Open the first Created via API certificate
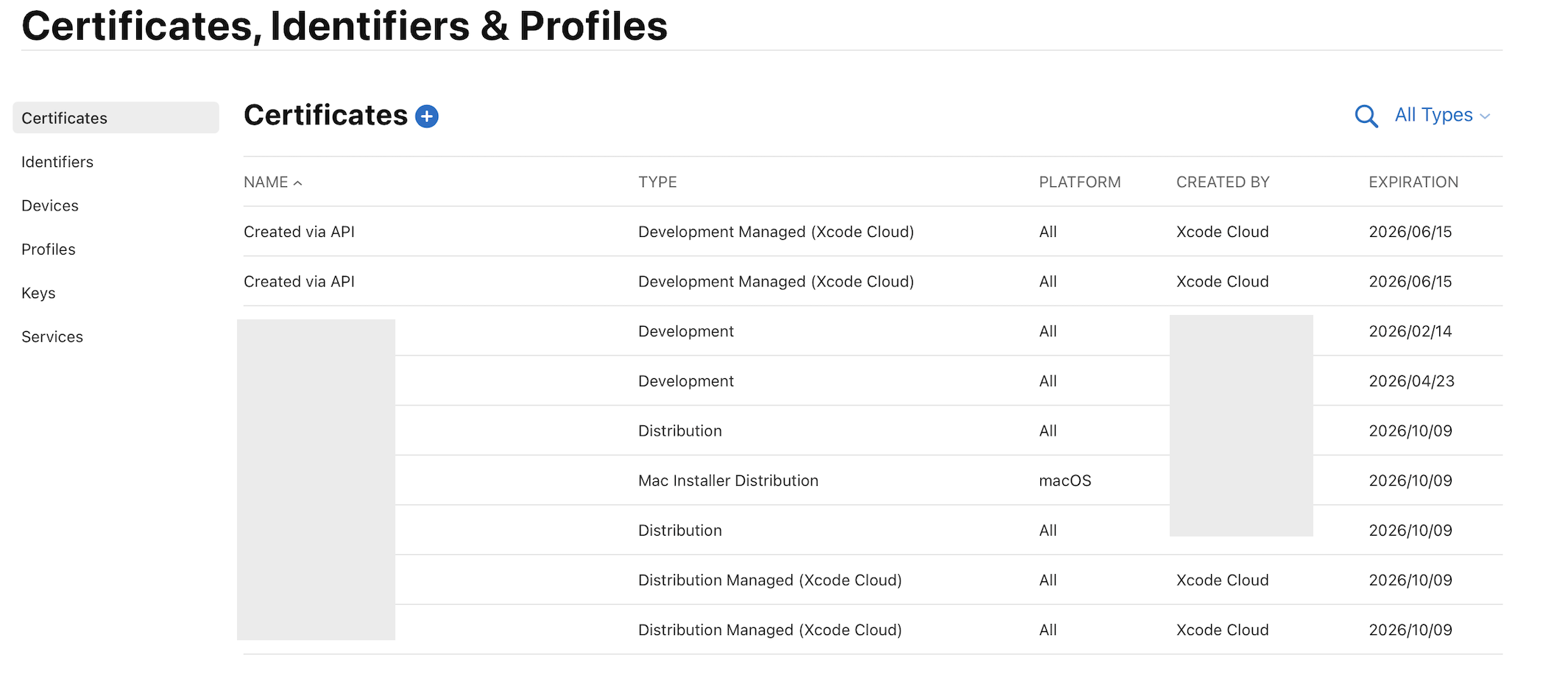Screen dimensions: 1568x677 299,232
